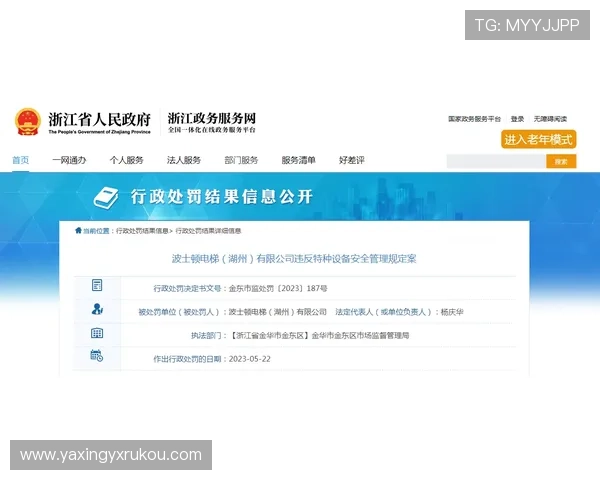Go to 个人服务 navigation item
600x480 pixels.
tap(127, 160)
